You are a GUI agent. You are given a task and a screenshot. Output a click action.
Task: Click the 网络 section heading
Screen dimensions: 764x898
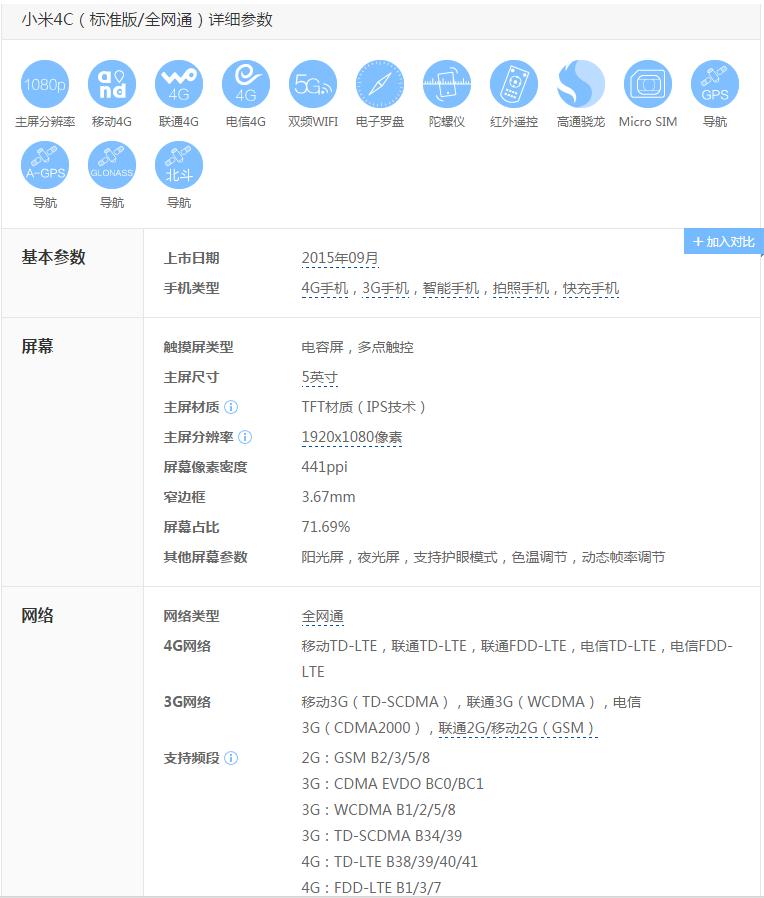(x=37, y=616)
